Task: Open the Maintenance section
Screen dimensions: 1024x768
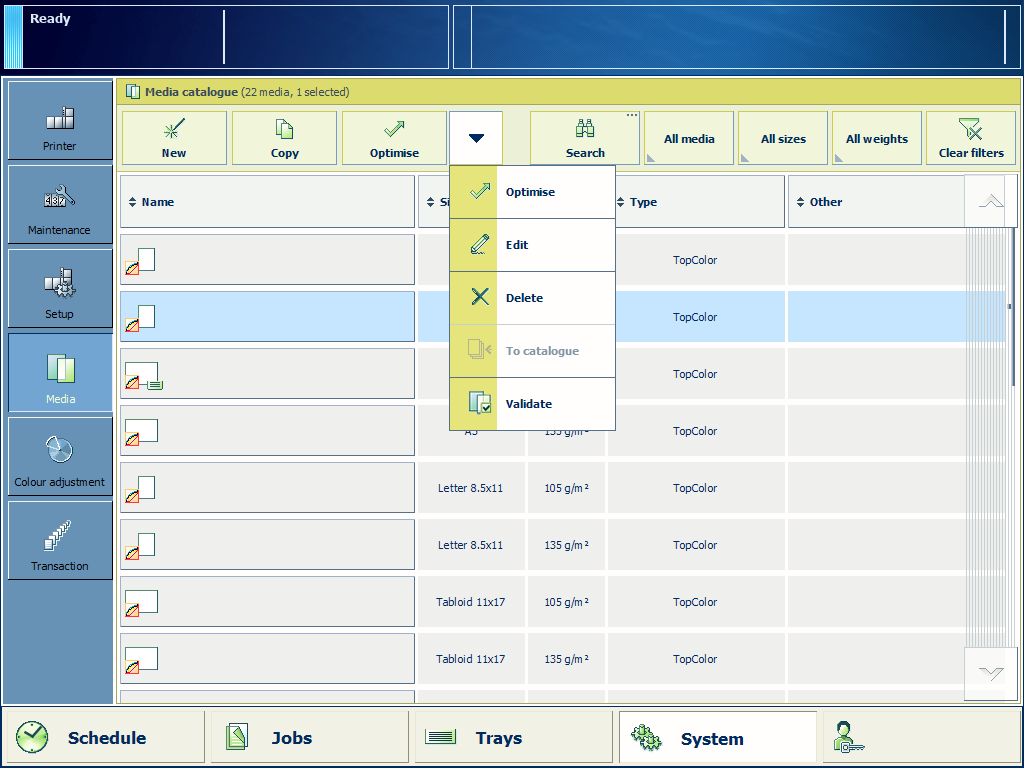Action: point(60,204)
